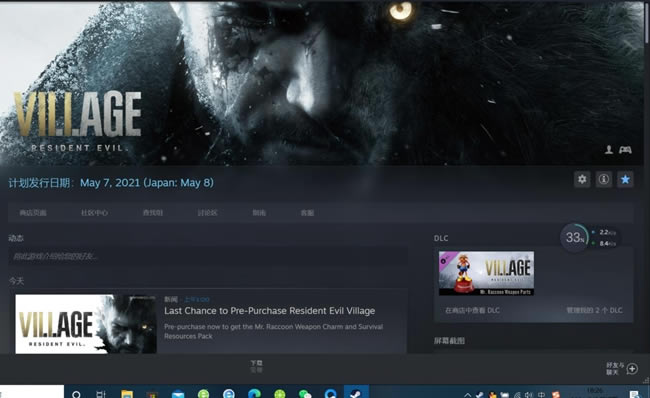Screen dimensions: 650x398
Task: Open the 查找组 find groups tab
Action: [153, 213]
